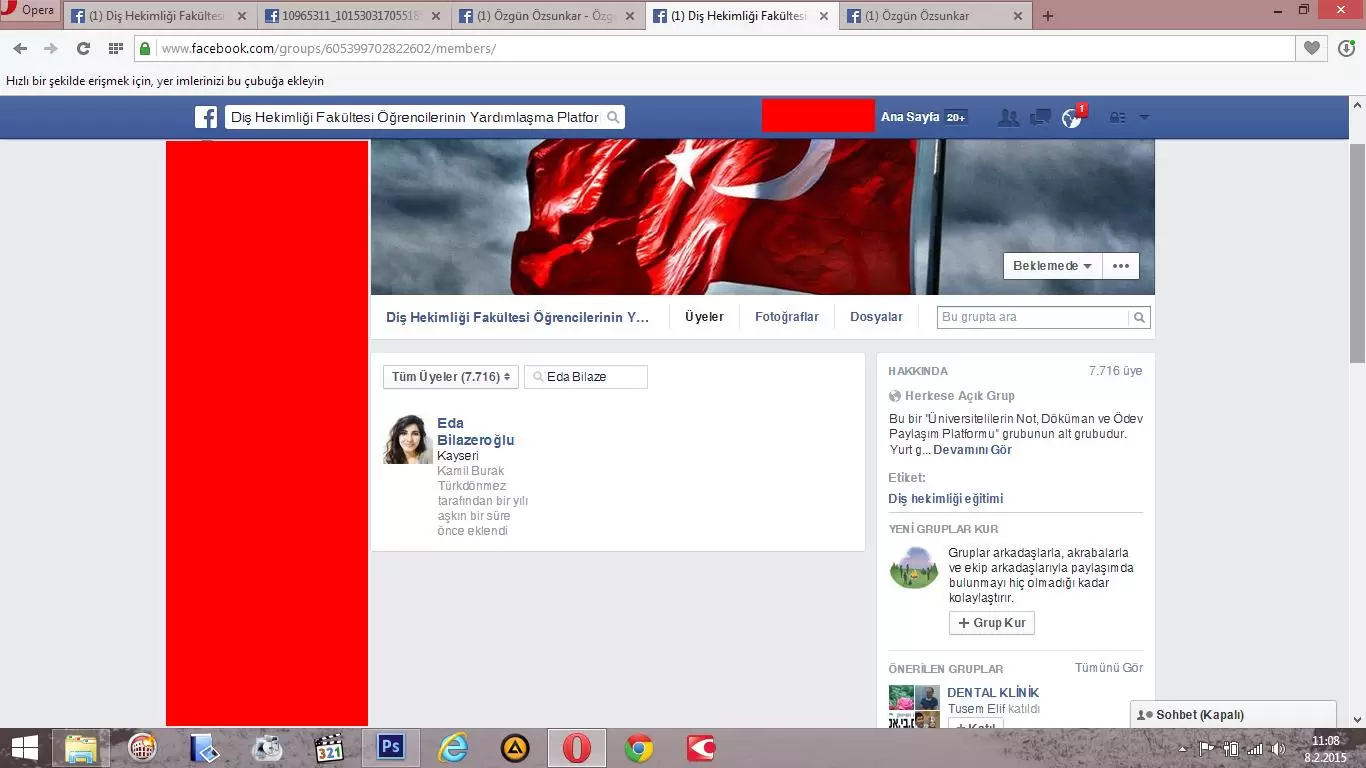
Task: Open the Facebook messages icon
Action: coord(1040,117)
